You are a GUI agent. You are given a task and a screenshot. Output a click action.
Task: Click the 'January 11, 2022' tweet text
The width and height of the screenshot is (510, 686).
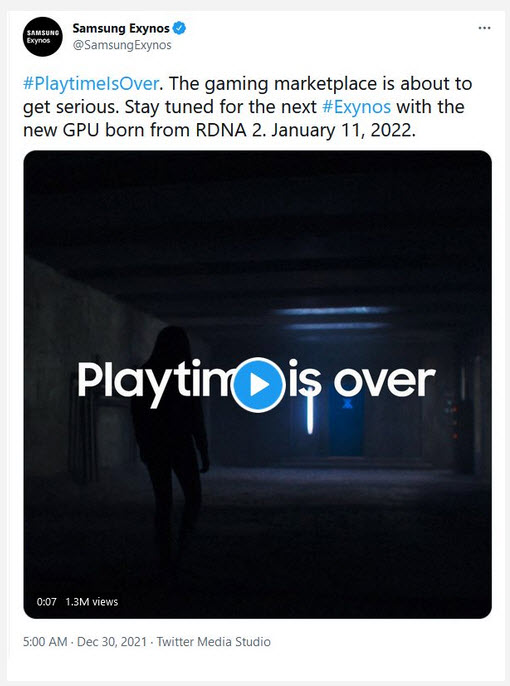[343, 130]
